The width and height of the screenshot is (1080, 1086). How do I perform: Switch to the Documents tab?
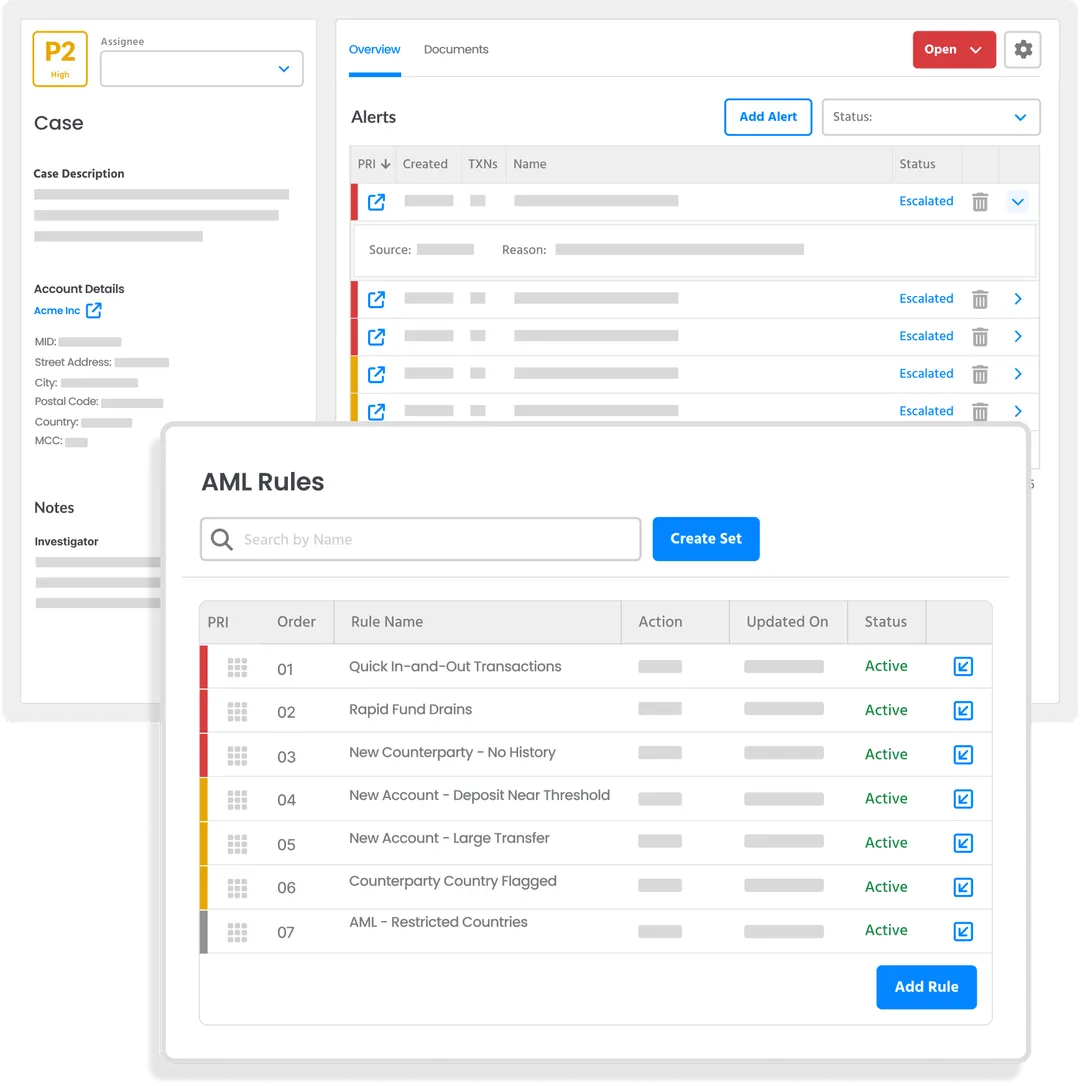tap(456, 49)
